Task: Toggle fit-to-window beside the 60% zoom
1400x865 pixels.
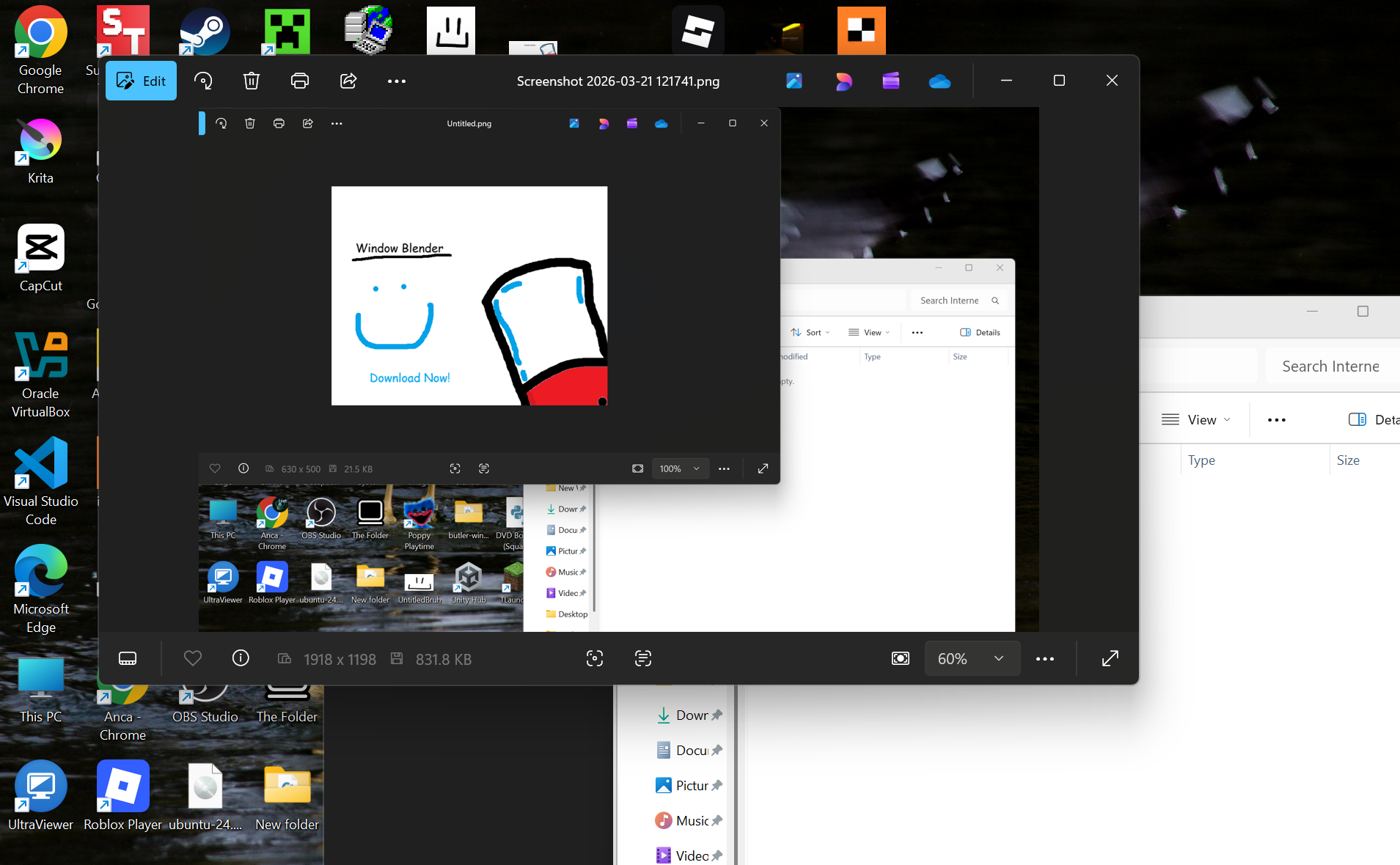Action: click(901, 658)
